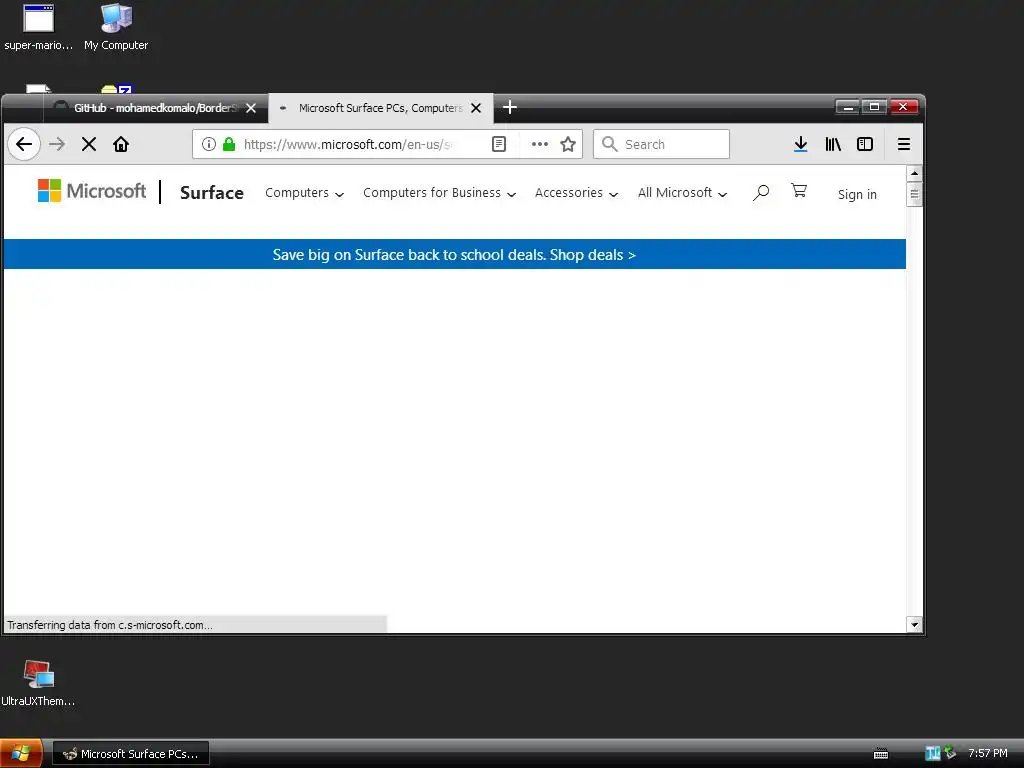
Task: Toggle the sidebars icon in toolbar
Action: pyautogui.click(x=865, y=144)
